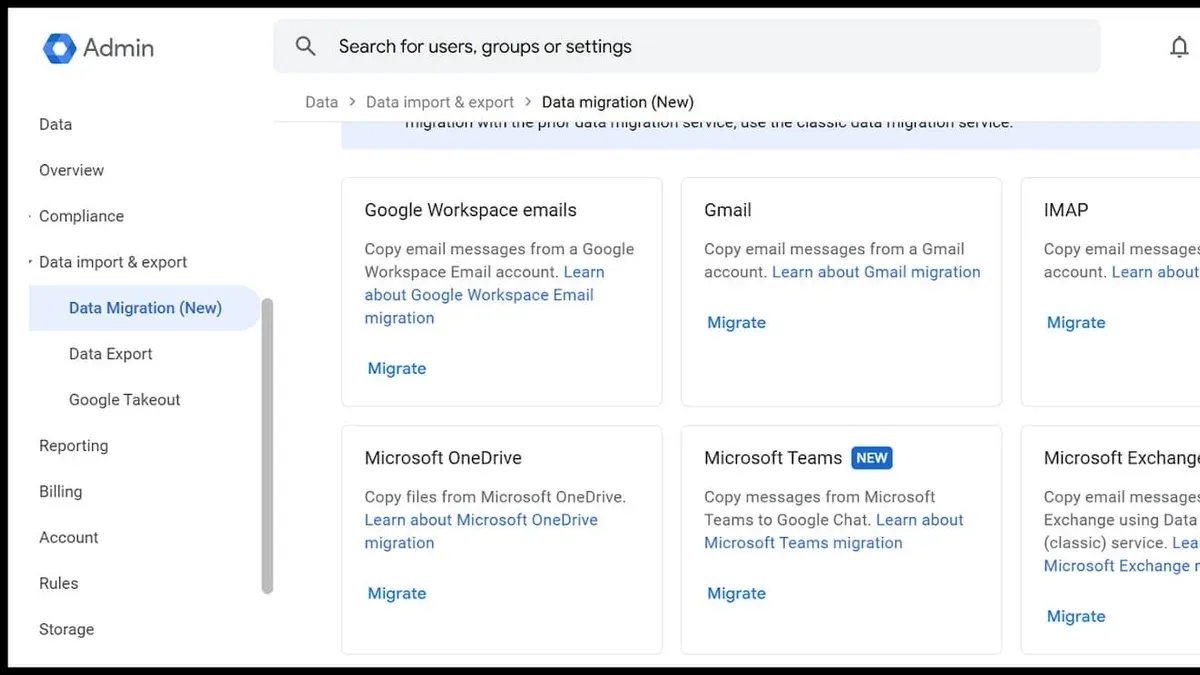Image resolution: width=1200 pixels, height=675 pixels.
Task: Open Data import & export sidebar item
Action: point(113,262)
